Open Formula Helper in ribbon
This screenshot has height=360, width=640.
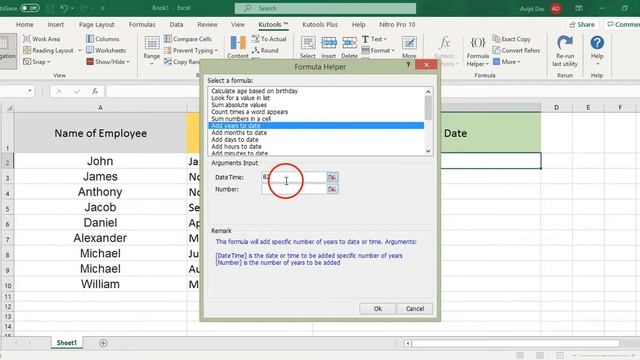(x=478, y=51)
